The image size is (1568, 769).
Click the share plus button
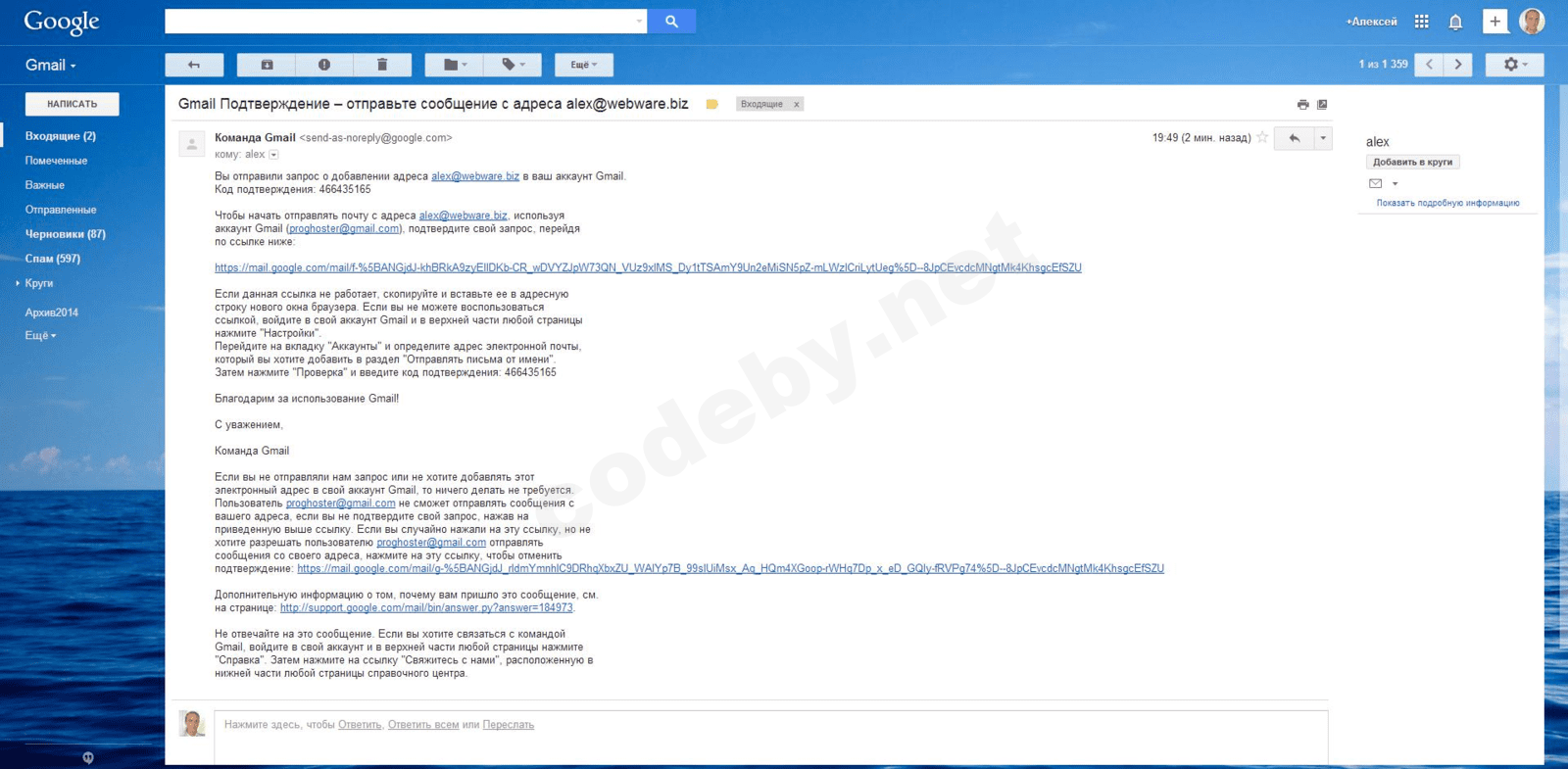1494,21
